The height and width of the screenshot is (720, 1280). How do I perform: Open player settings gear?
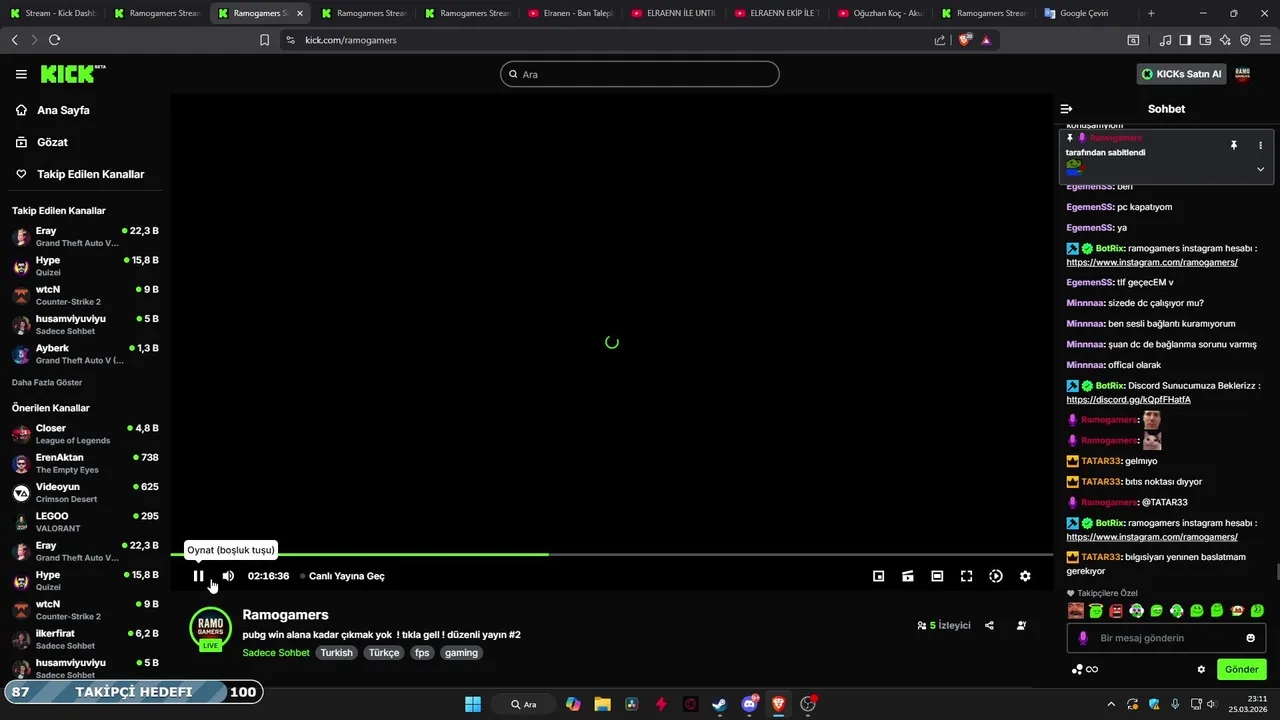1025,576
